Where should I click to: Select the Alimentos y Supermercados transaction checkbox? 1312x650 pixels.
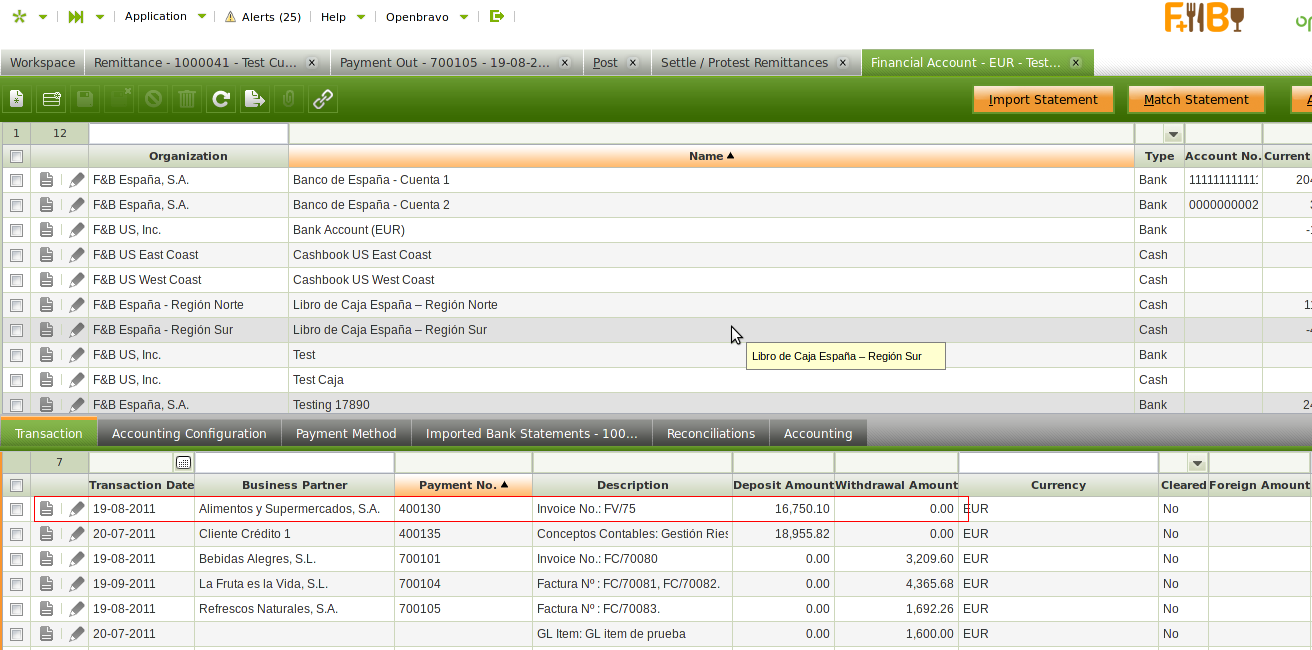[x=16, y=509]
